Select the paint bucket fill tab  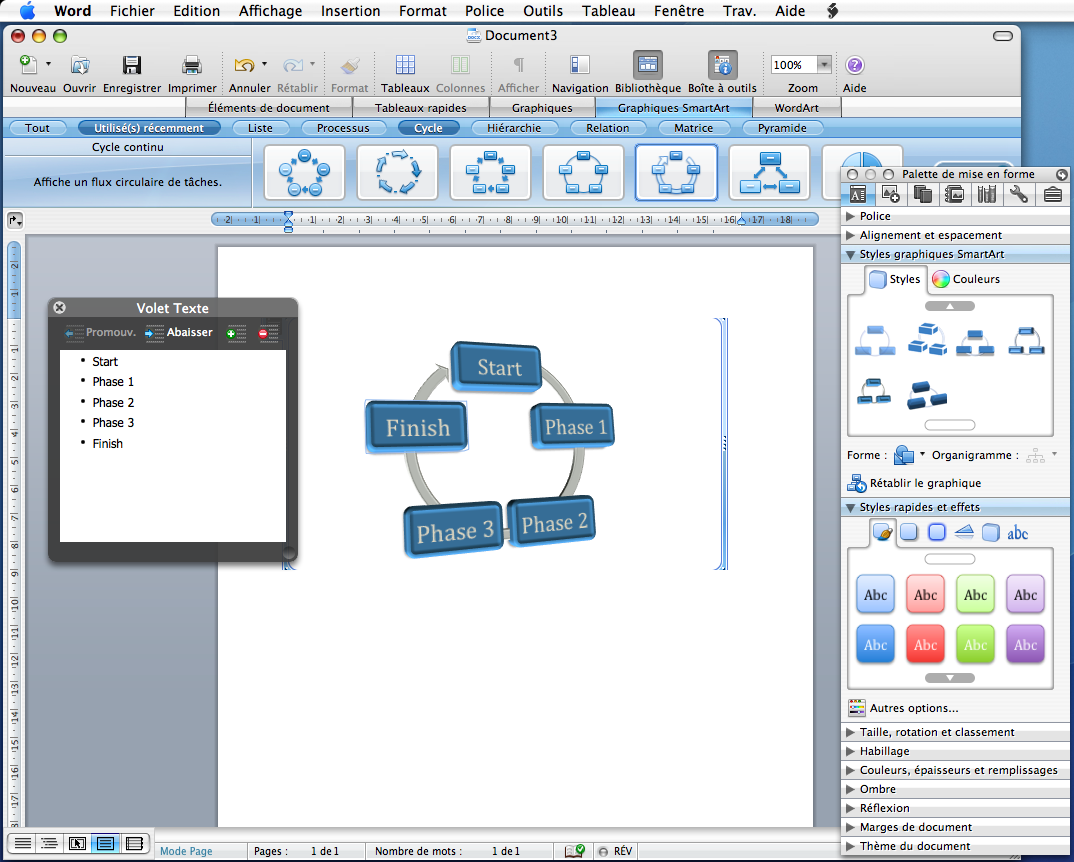pyautogui.click(x=882, y=532)
